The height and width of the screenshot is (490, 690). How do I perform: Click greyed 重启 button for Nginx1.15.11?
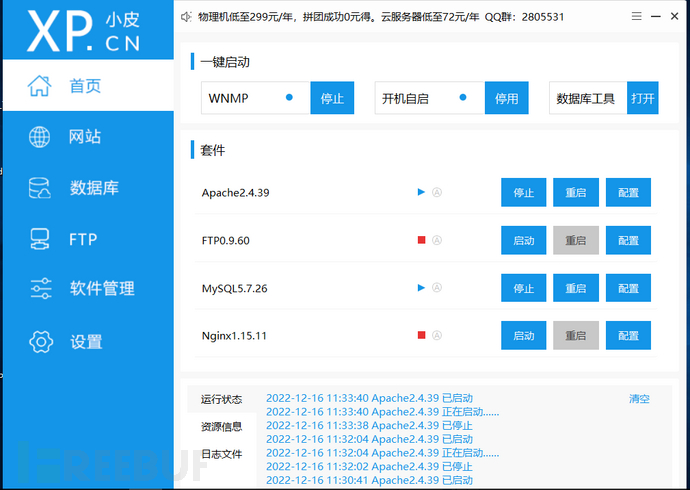(576, 336)
